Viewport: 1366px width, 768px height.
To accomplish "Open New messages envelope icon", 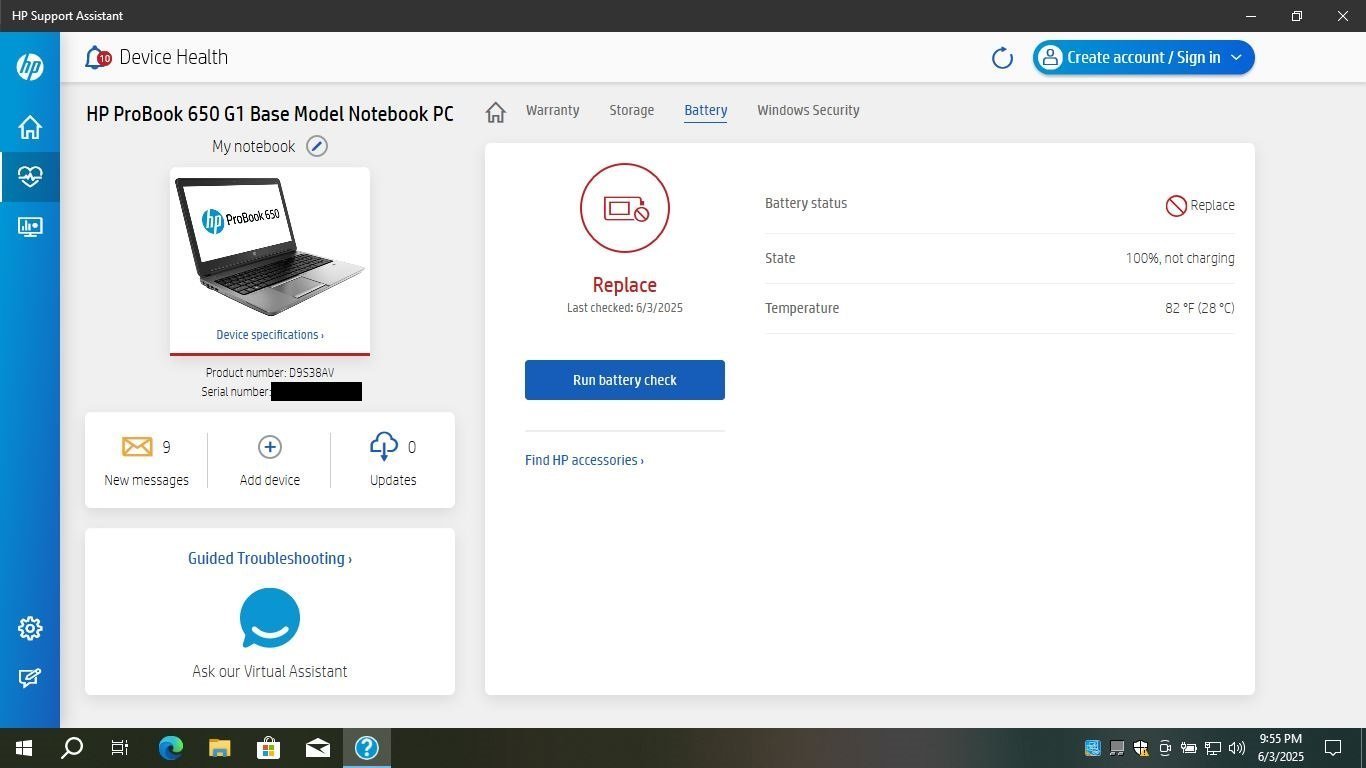I will tap(137, 446).
